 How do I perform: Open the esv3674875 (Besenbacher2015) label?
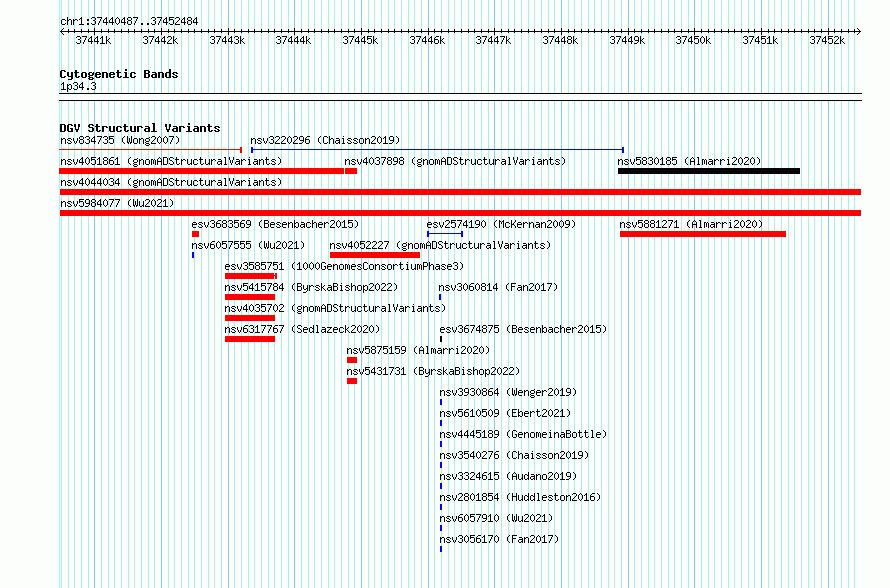click(523, 329)
